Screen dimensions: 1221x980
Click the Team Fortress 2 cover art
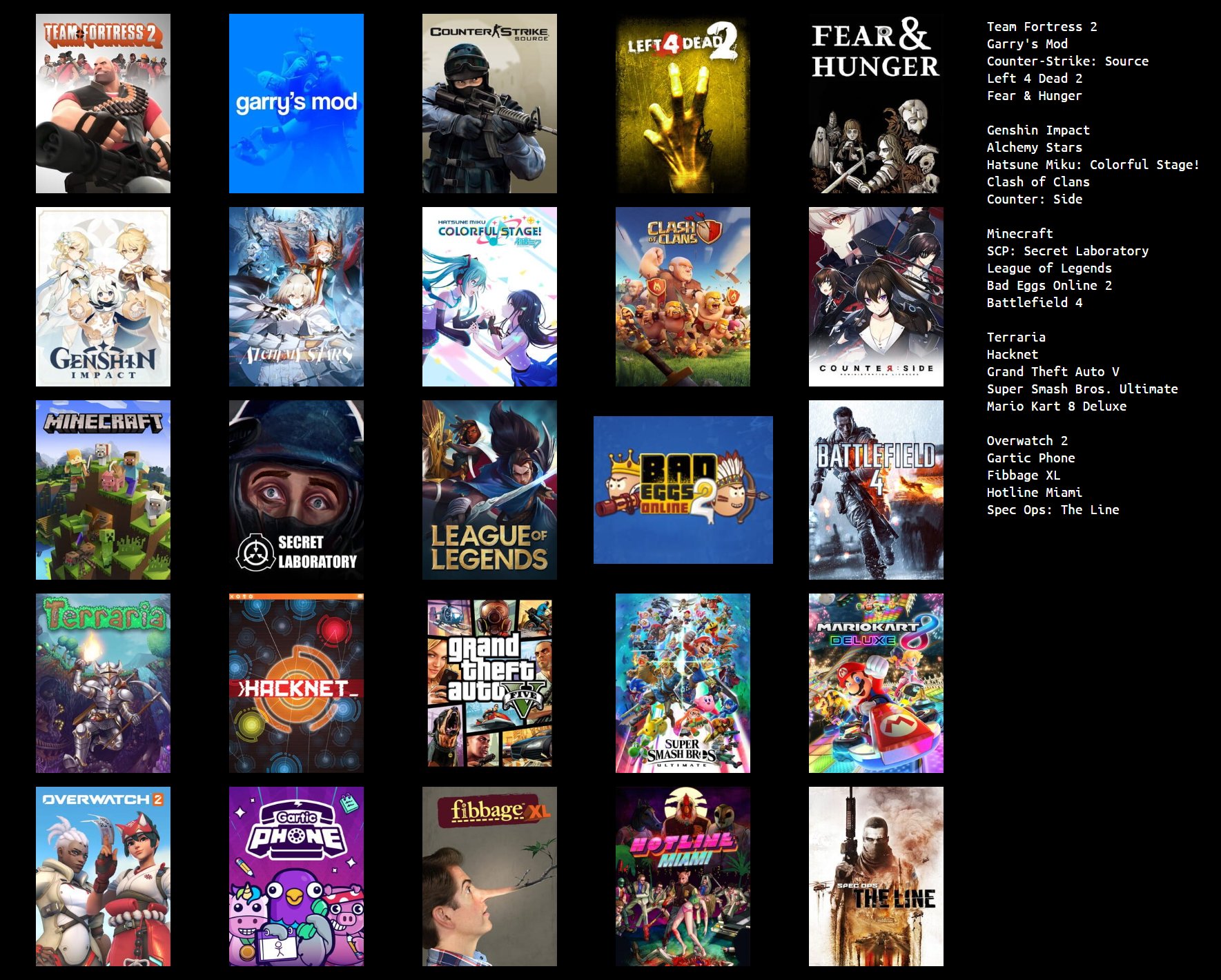tap(103, 104)
